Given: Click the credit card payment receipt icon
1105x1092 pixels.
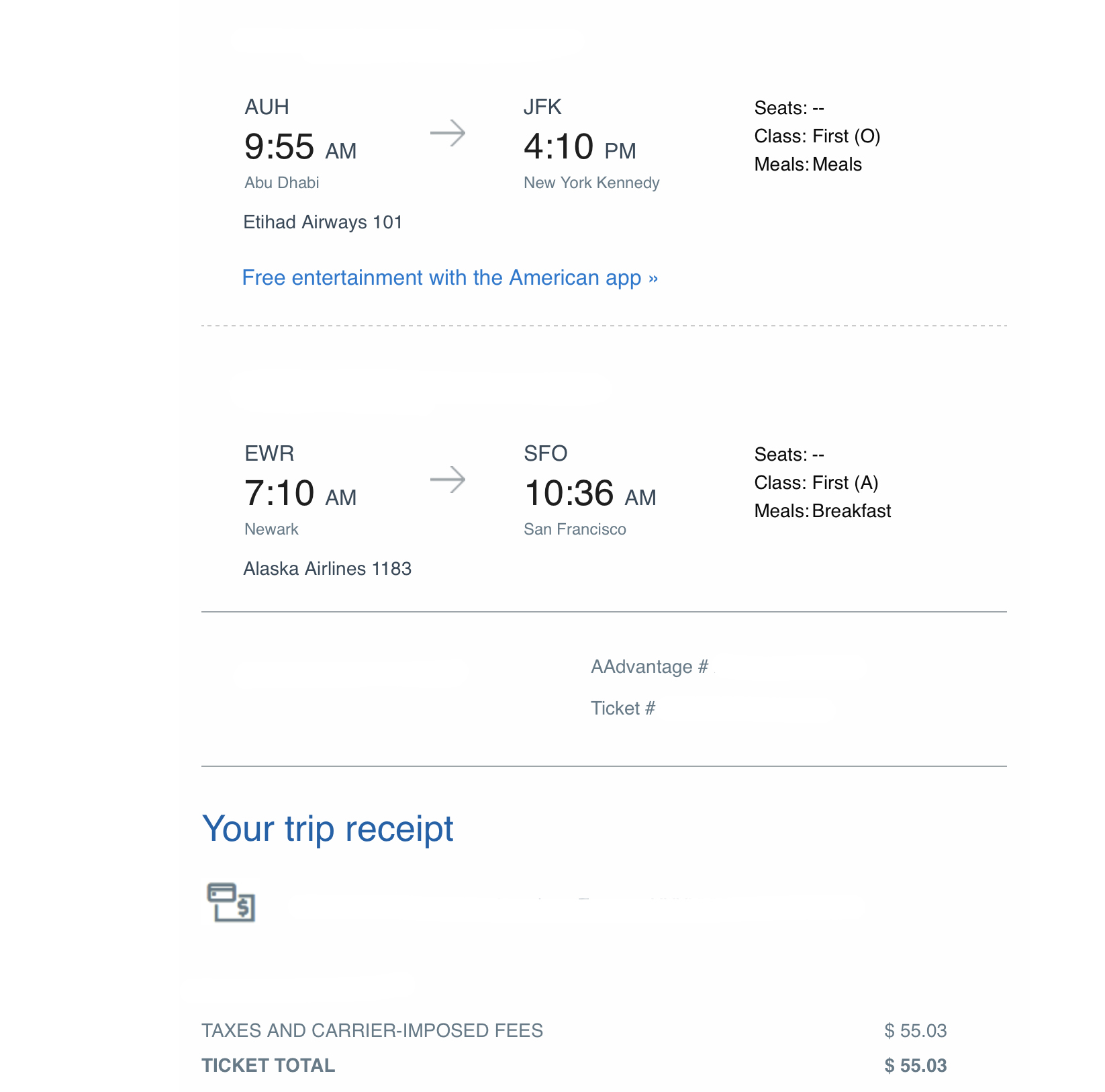Looking at the screenshot, I should (231, 902).
